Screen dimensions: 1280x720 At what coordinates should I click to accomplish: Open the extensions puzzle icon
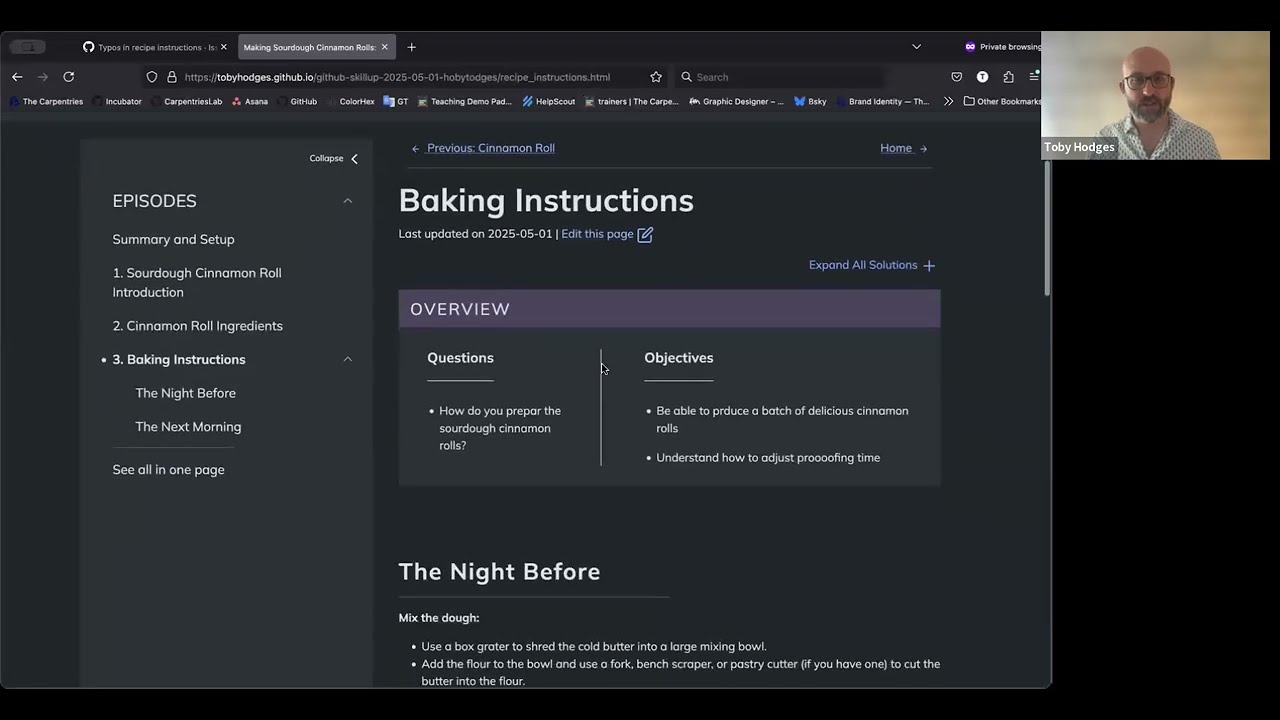[1008, 77]
